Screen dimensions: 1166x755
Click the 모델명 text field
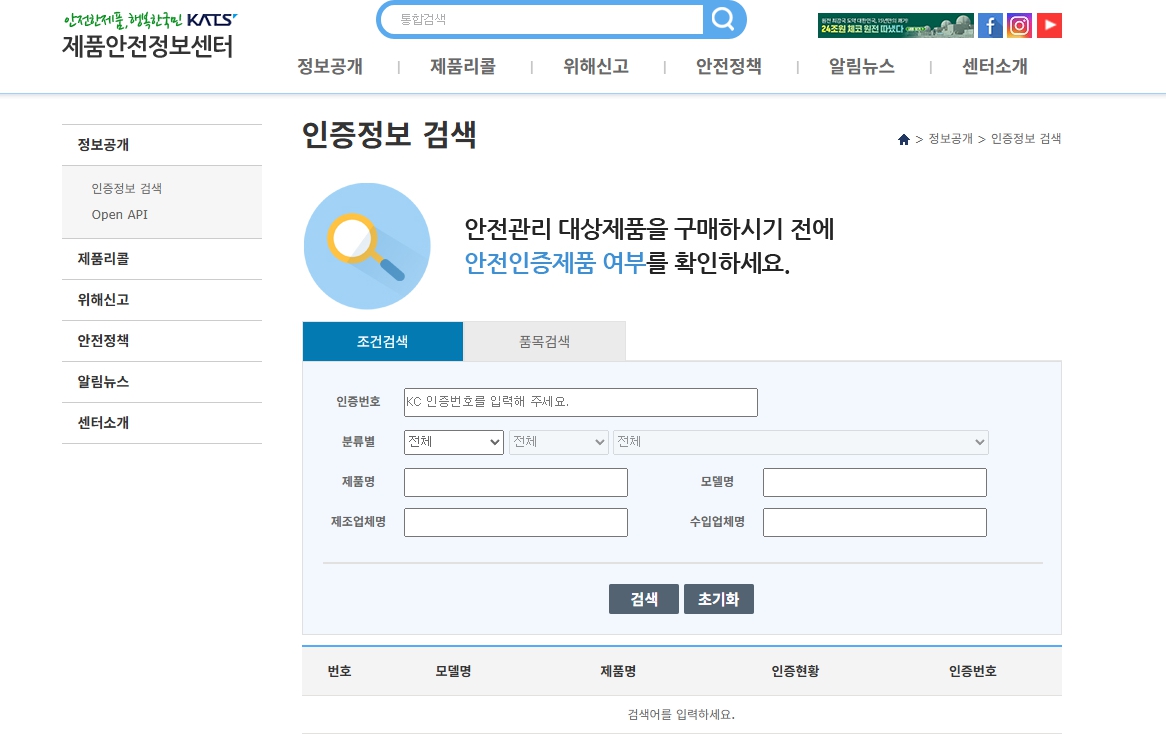[x=874, y=482]
